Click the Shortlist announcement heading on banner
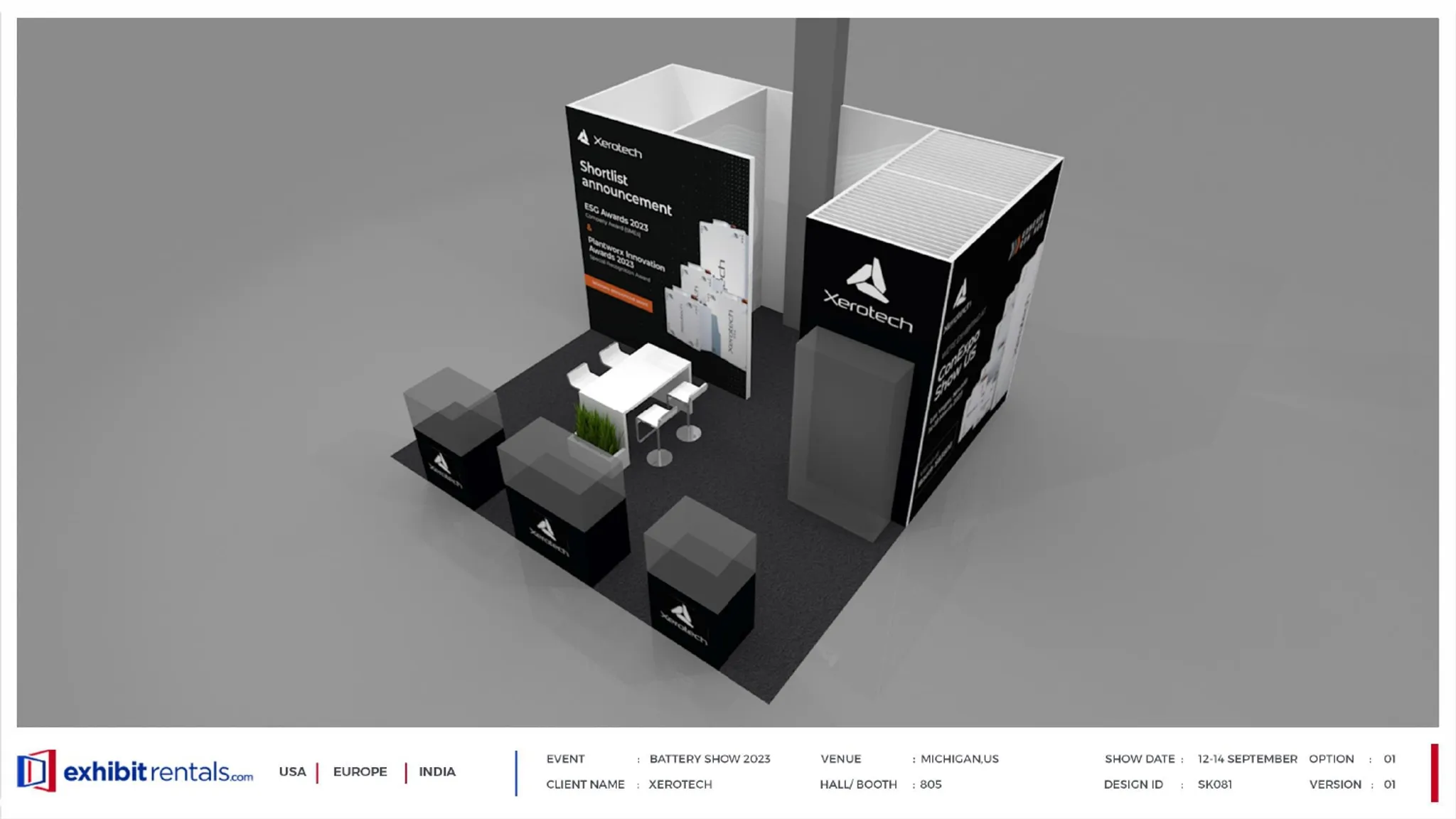This screenshot has width=1456, height=819. pos(624,188)
